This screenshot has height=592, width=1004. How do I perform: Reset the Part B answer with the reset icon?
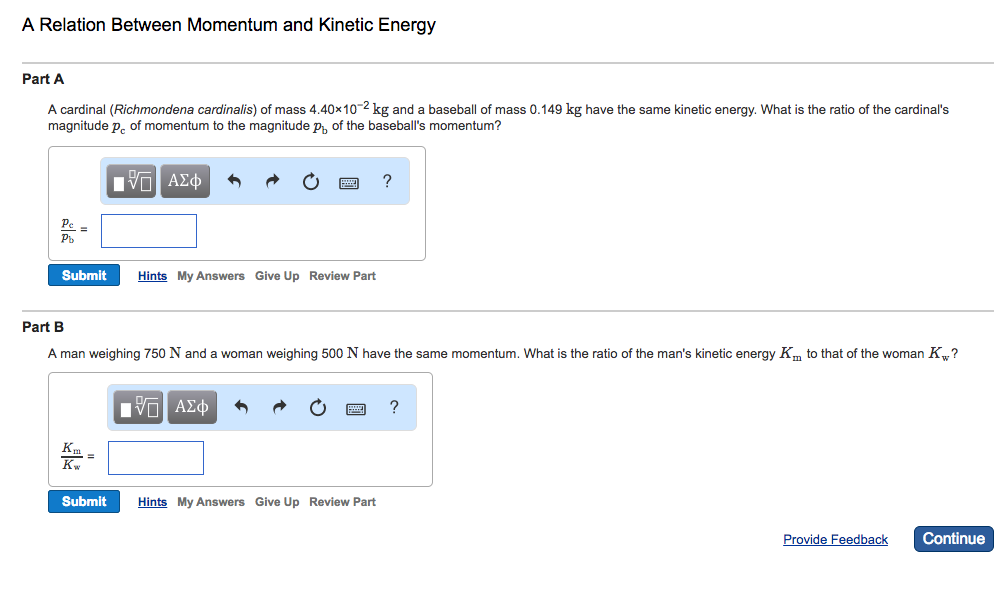click(x=317, y=407)
